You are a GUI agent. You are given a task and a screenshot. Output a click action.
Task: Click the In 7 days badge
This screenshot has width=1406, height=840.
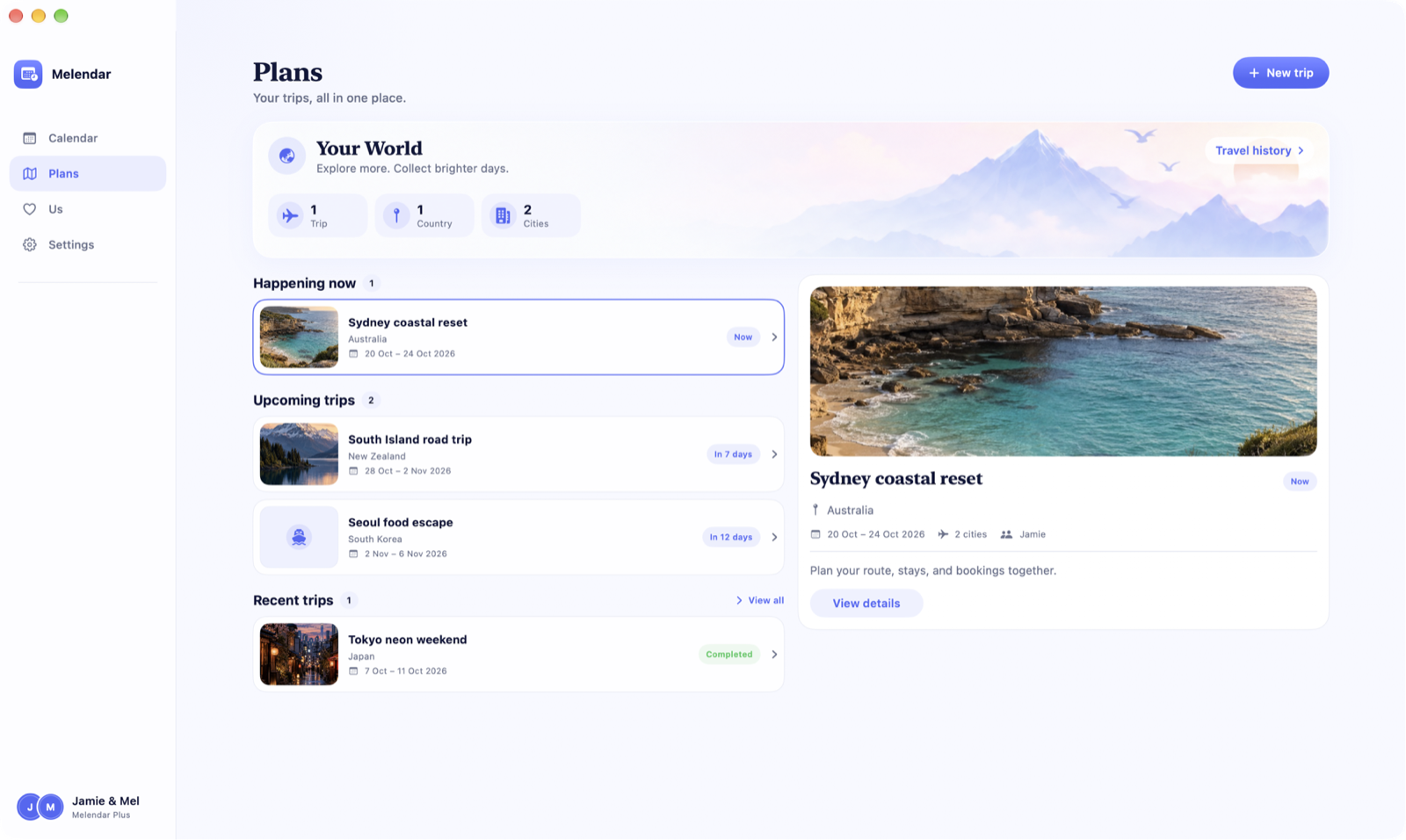coord(733,454)
